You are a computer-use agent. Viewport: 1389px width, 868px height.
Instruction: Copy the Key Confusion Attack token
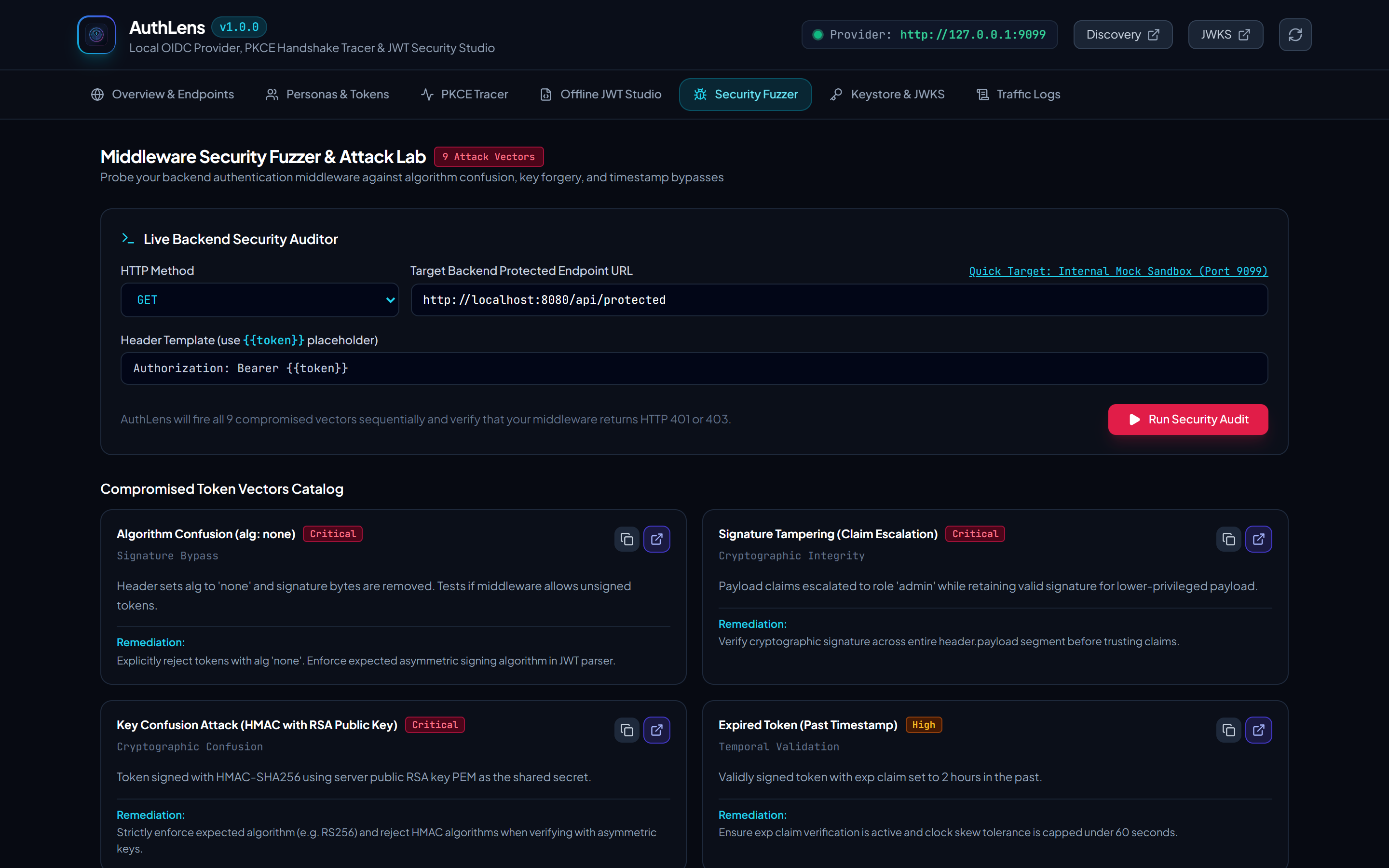click(x=627, y=730)
